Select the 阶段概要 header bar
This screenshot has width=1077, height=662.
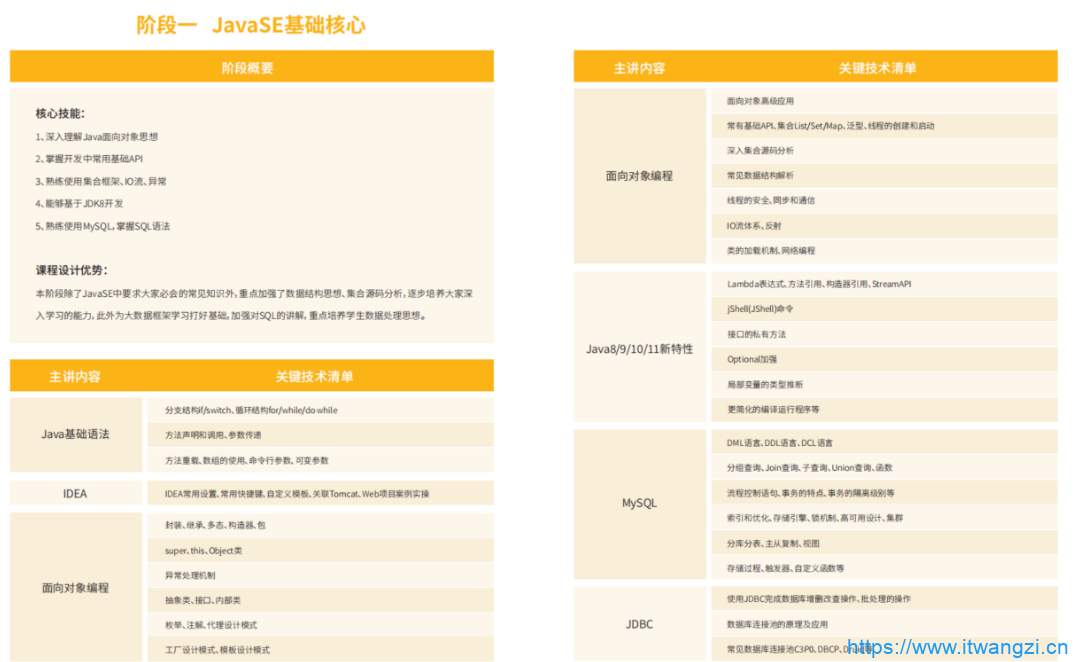(251, 68)
